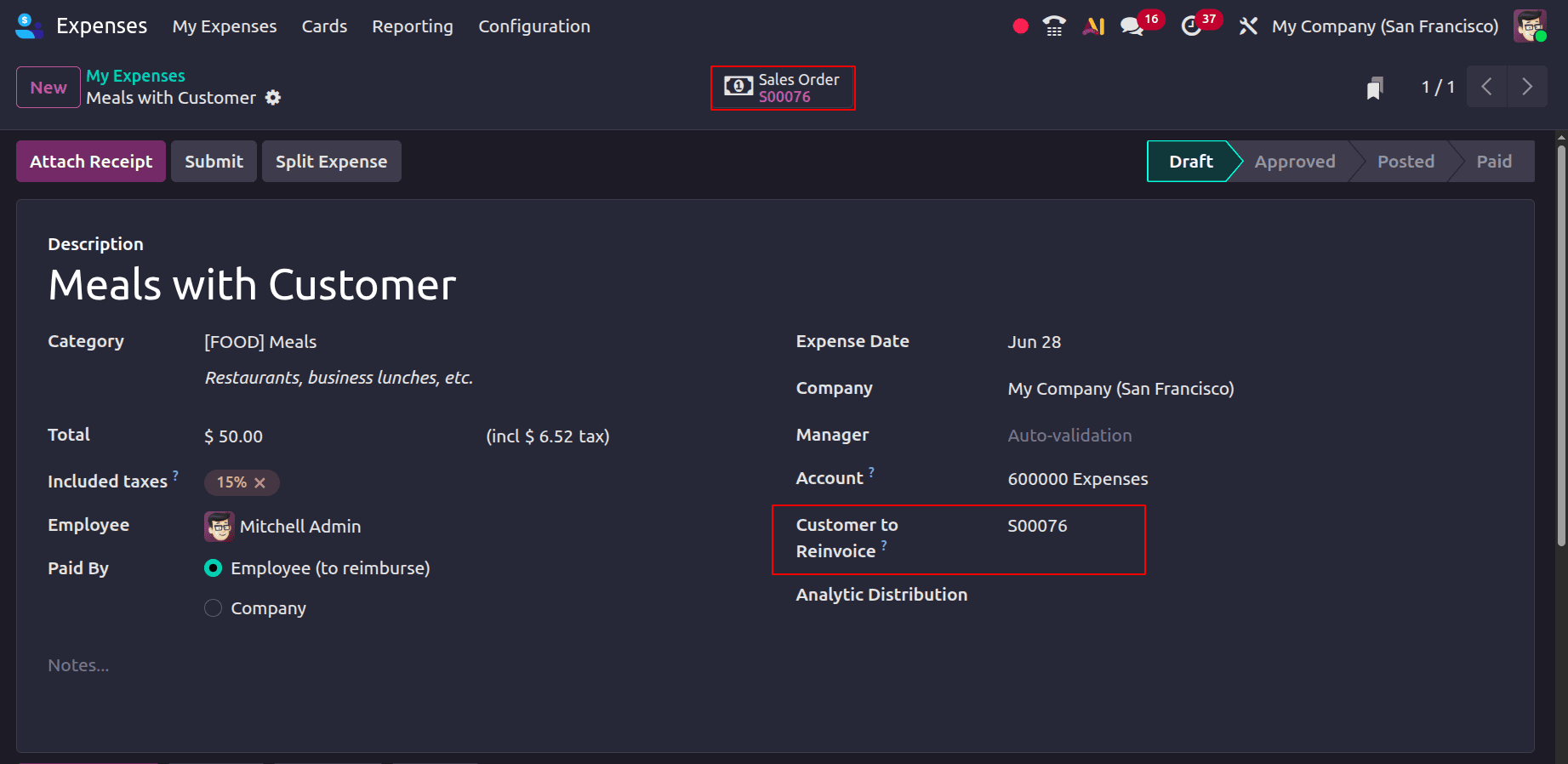The width and height of the screenshot is (1568, 764).
Task: Click the Attach Receipt button
Action: click(91, 162)
